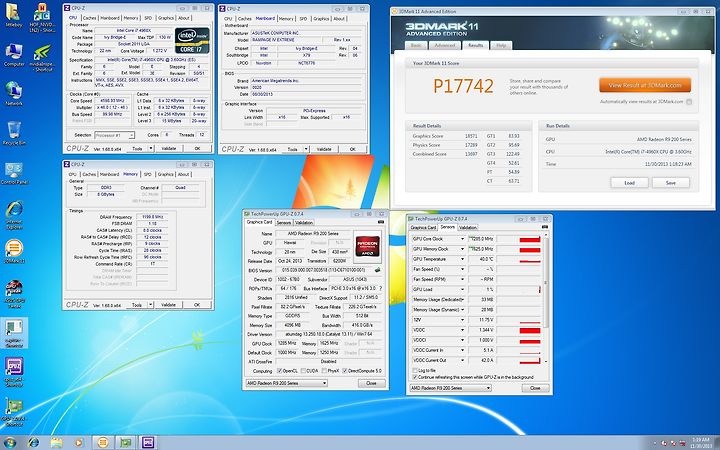Screen dimensions: 720x450
Task: Open the Graphics tab in CPU-Z Memory window
Action: point(165,174)
